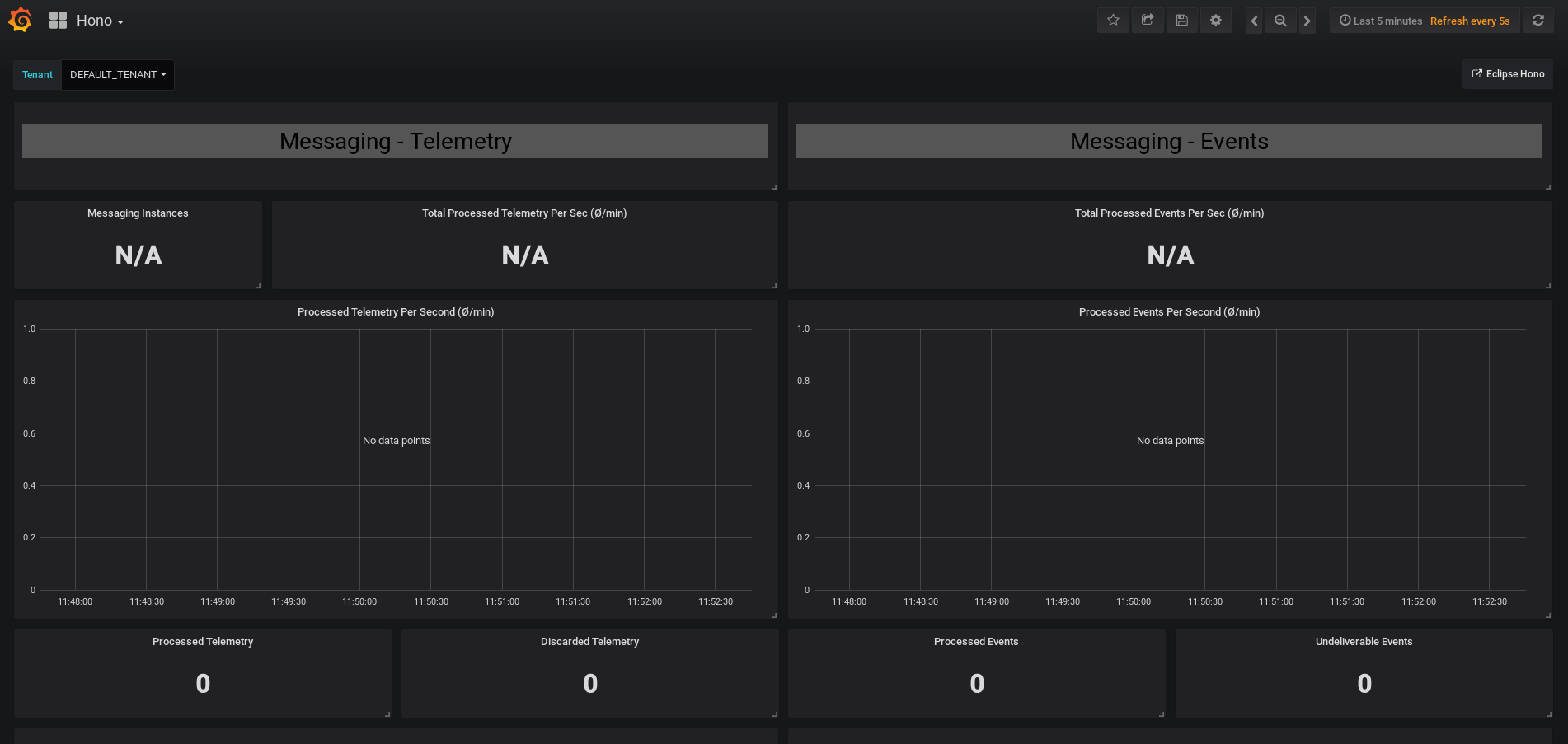1568x744 pixels.
Task: Open the dashboards grid icon next to Hono
Action: point(58,20)
